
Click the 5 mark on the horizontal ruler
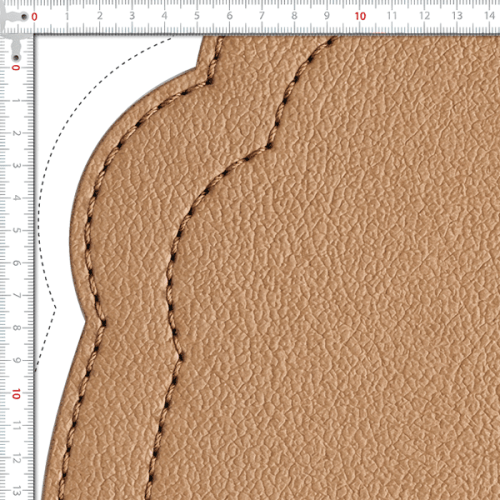(x=197, y=16)
